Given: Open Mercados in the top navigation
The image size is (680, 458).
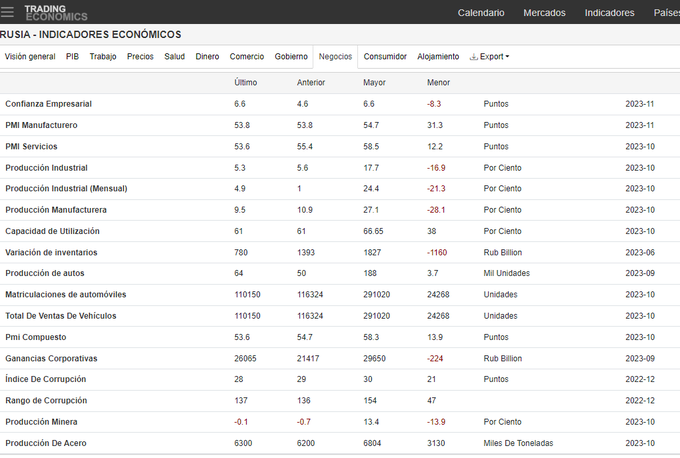Looking at the screenshot, I should [544, 13].
